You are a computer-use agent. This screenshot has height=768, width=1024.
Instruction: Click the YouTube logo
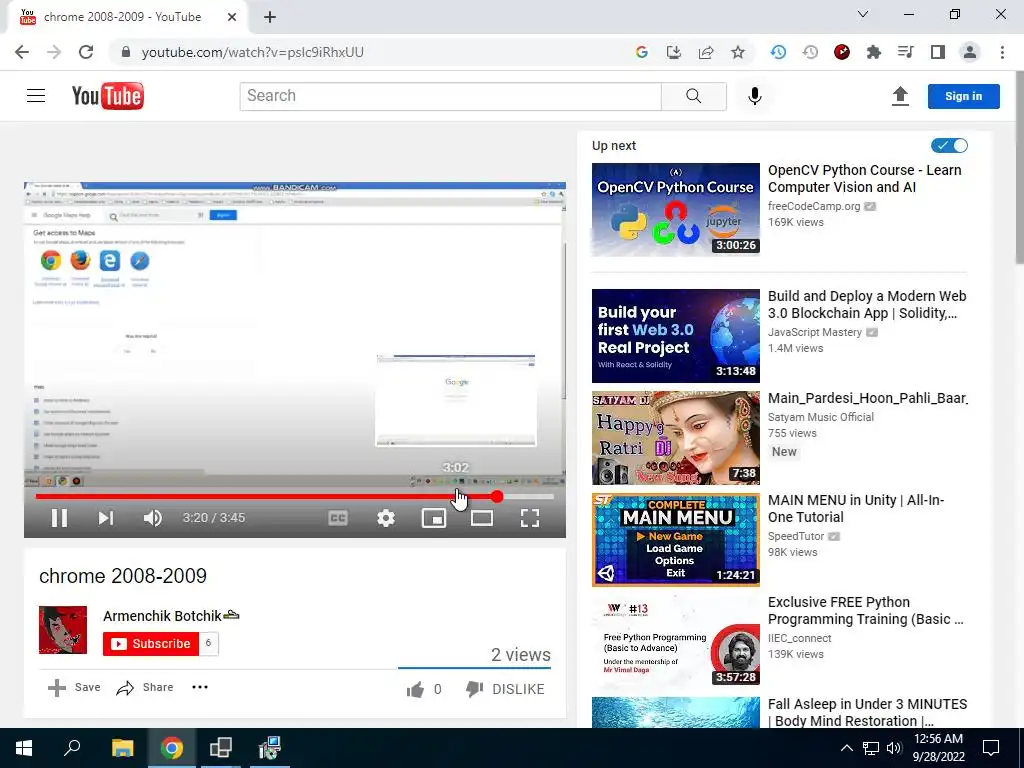tap(108, 96)
